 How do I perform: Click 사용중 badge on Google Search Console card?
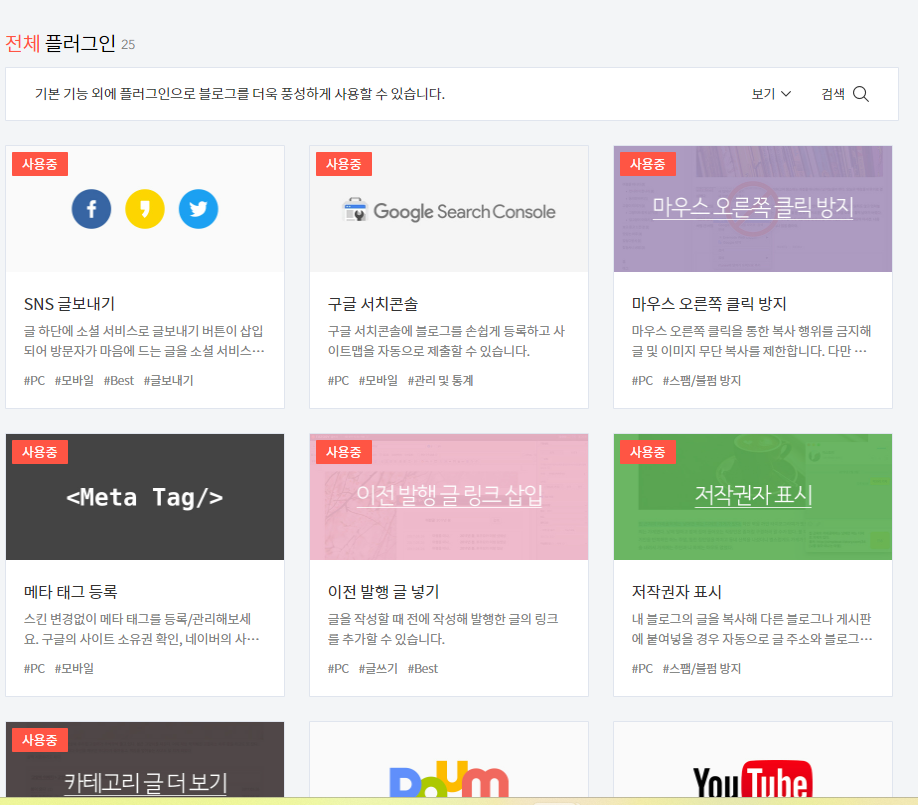tap(344, 164)
